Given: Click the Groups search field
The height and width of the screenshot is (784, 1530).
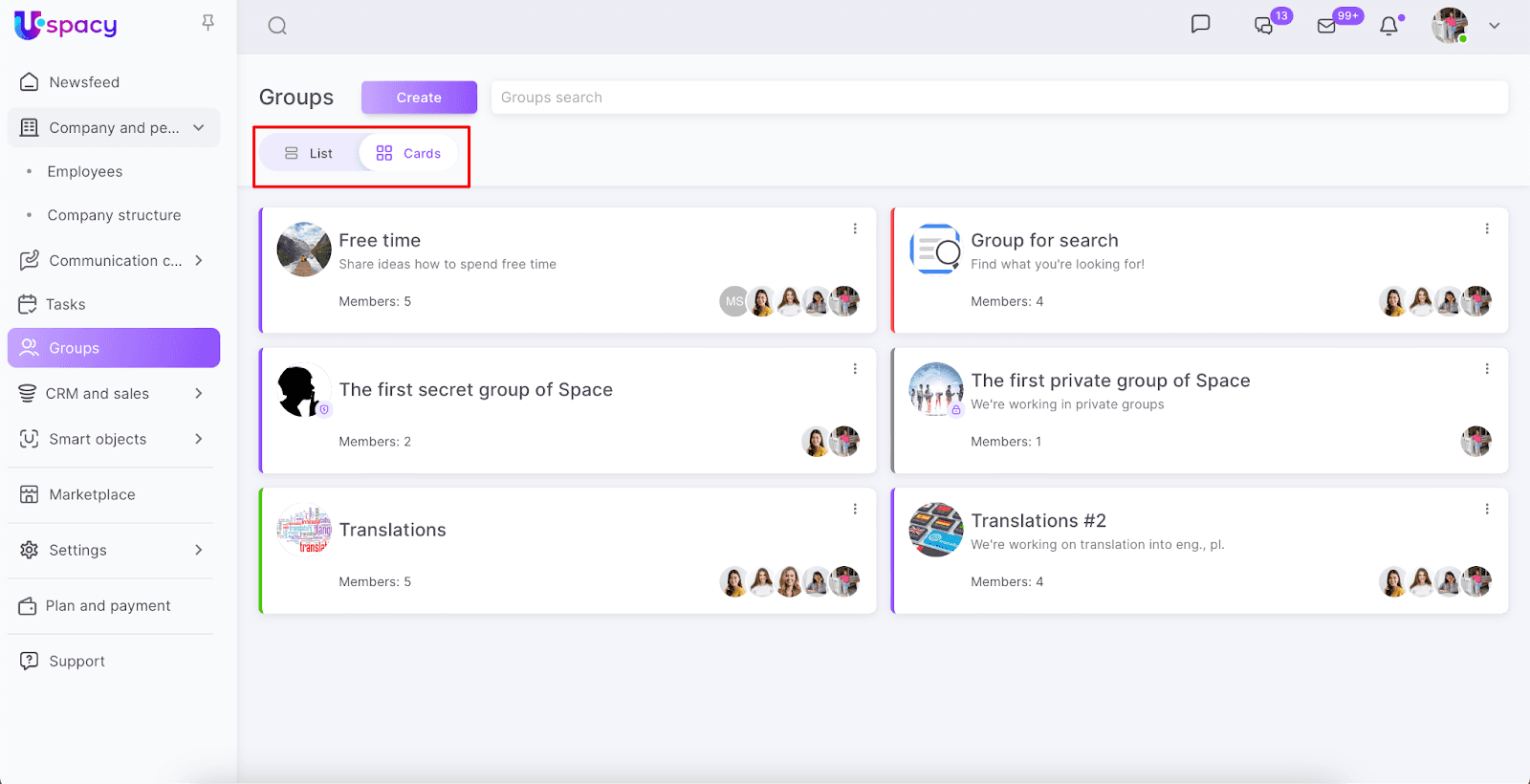Looking at the screenshot, I should pyautogui.click(x=998, y=98).
